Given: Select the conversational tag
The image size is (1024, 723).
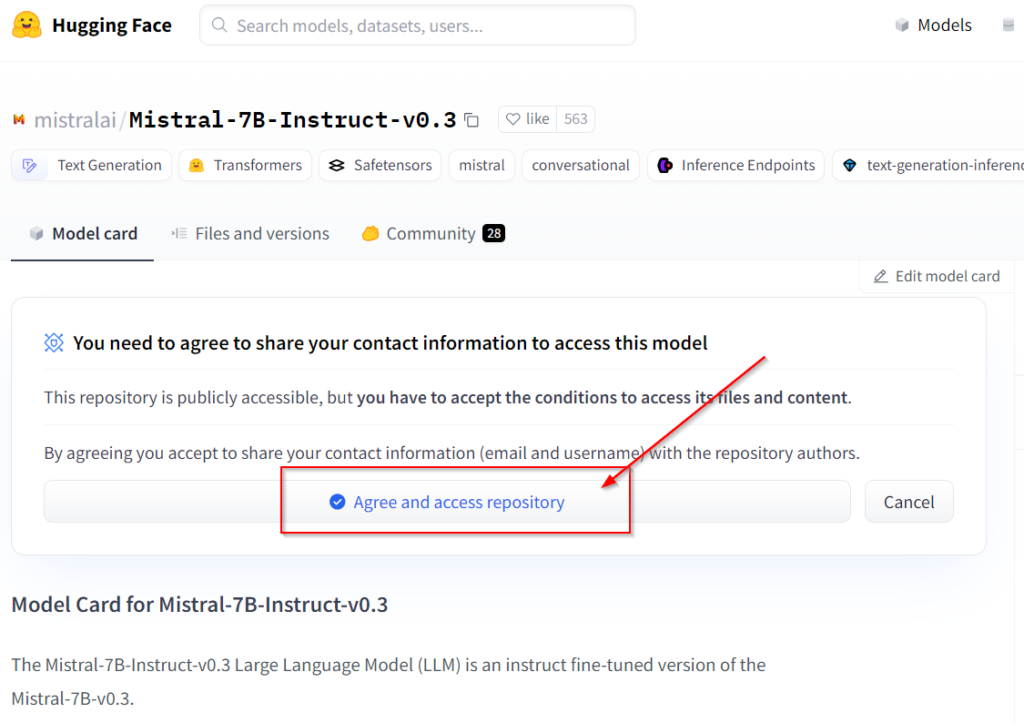Looking at the screenshot, I should pos(580,166).
